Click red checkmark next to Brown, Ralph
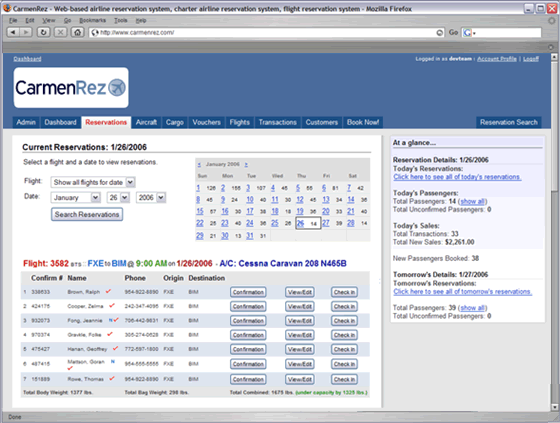This screenshot has width=560, height=423. [x=108, y=291]
